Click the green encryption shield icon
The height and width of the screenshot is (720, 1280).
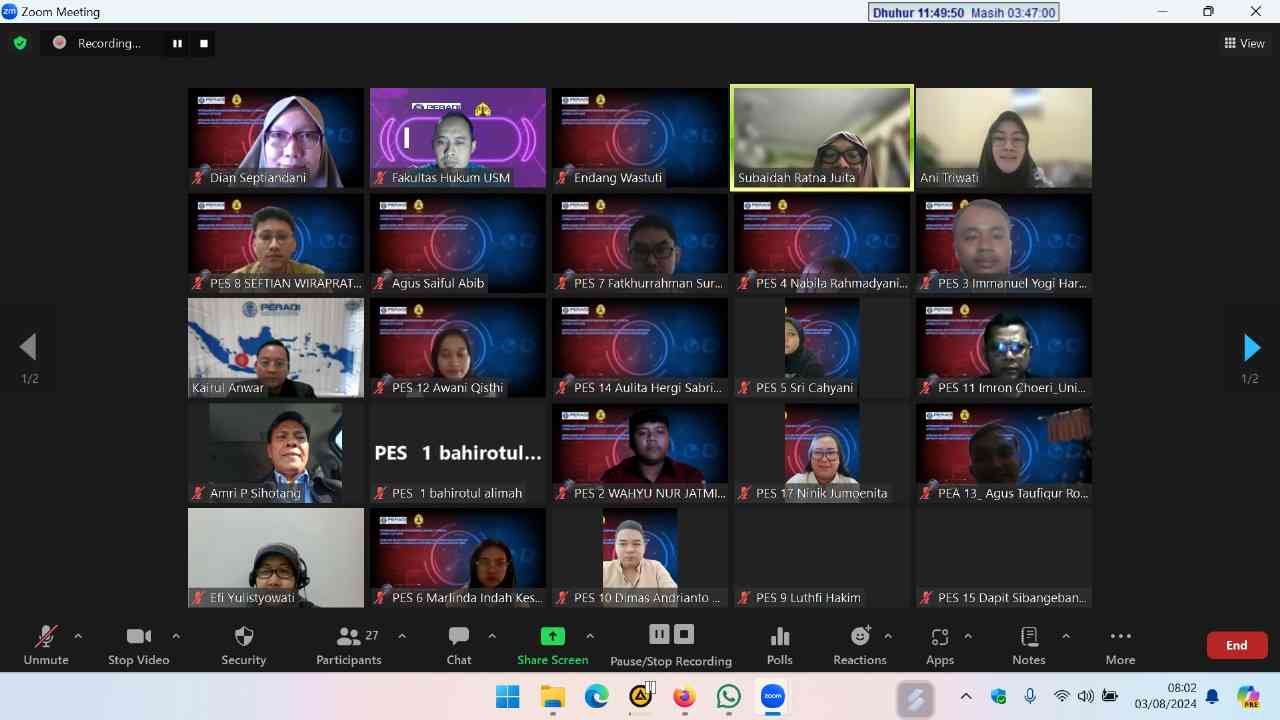[x=20, y=43]
